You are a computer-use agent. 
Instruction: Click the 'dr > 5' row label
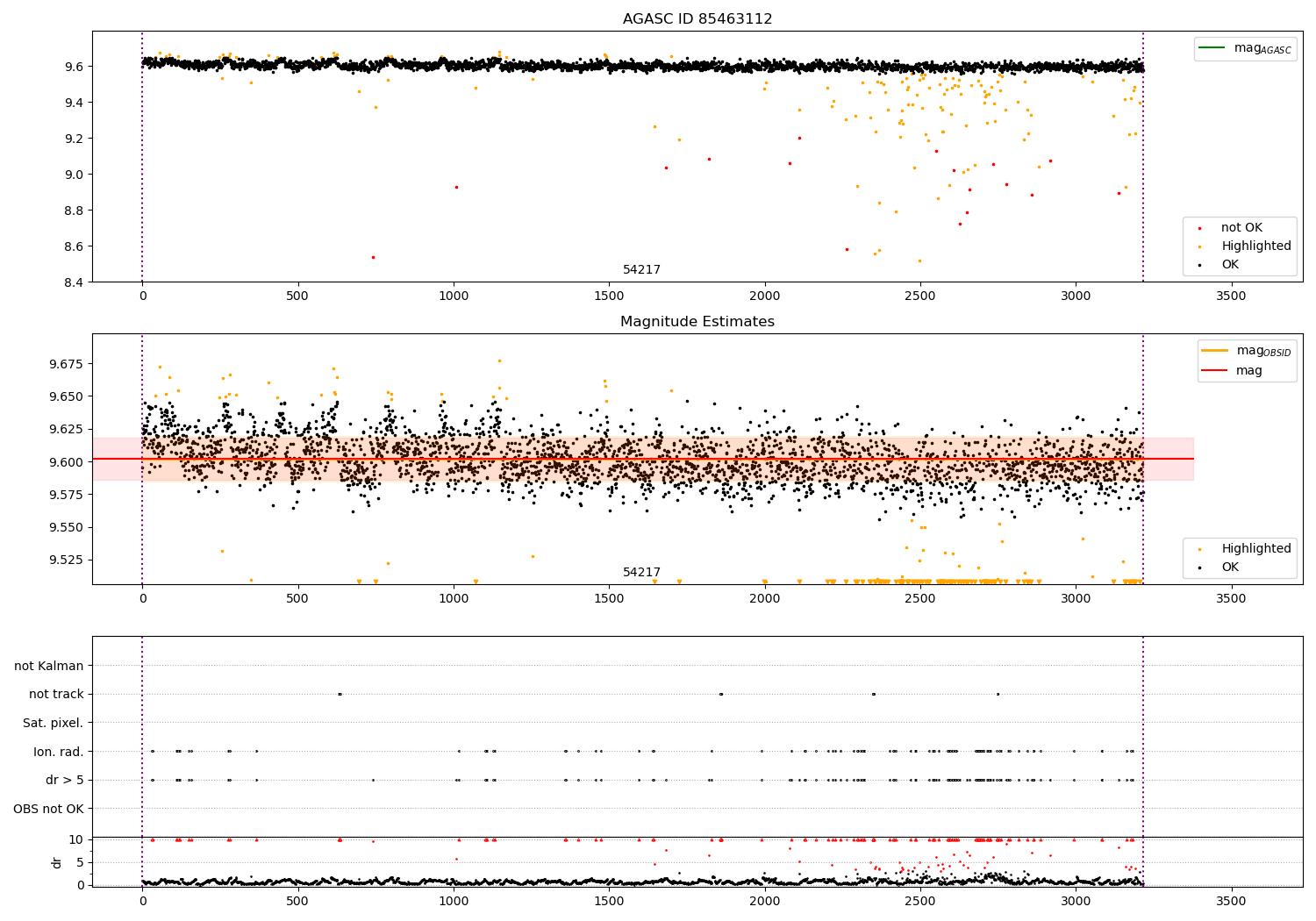coord(65,780)
